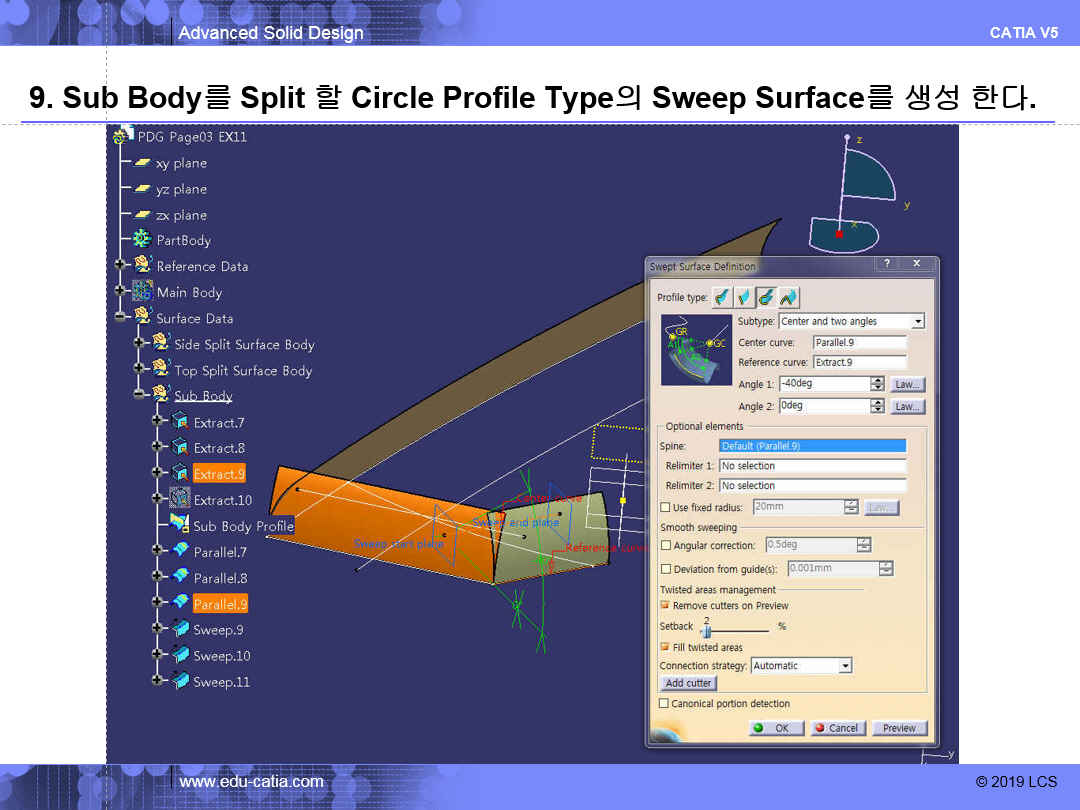
Task: Enable the Use fixed radius checkbox
Action: point(666,507)
